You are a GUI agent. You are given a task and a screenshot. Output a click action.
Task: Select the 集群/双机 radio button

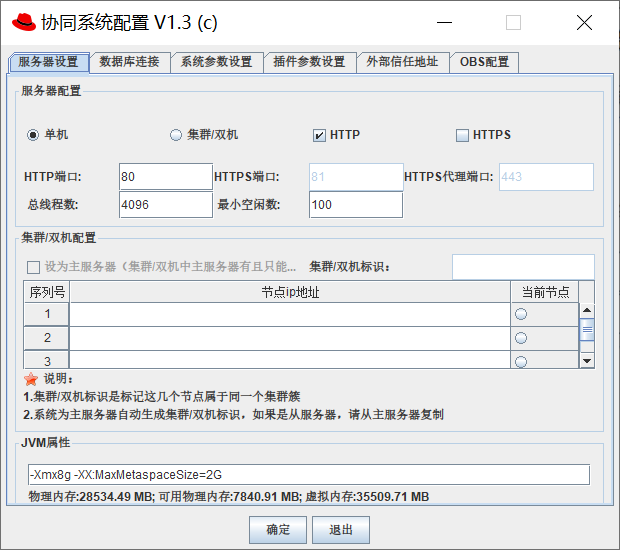[x=176, y=135]
